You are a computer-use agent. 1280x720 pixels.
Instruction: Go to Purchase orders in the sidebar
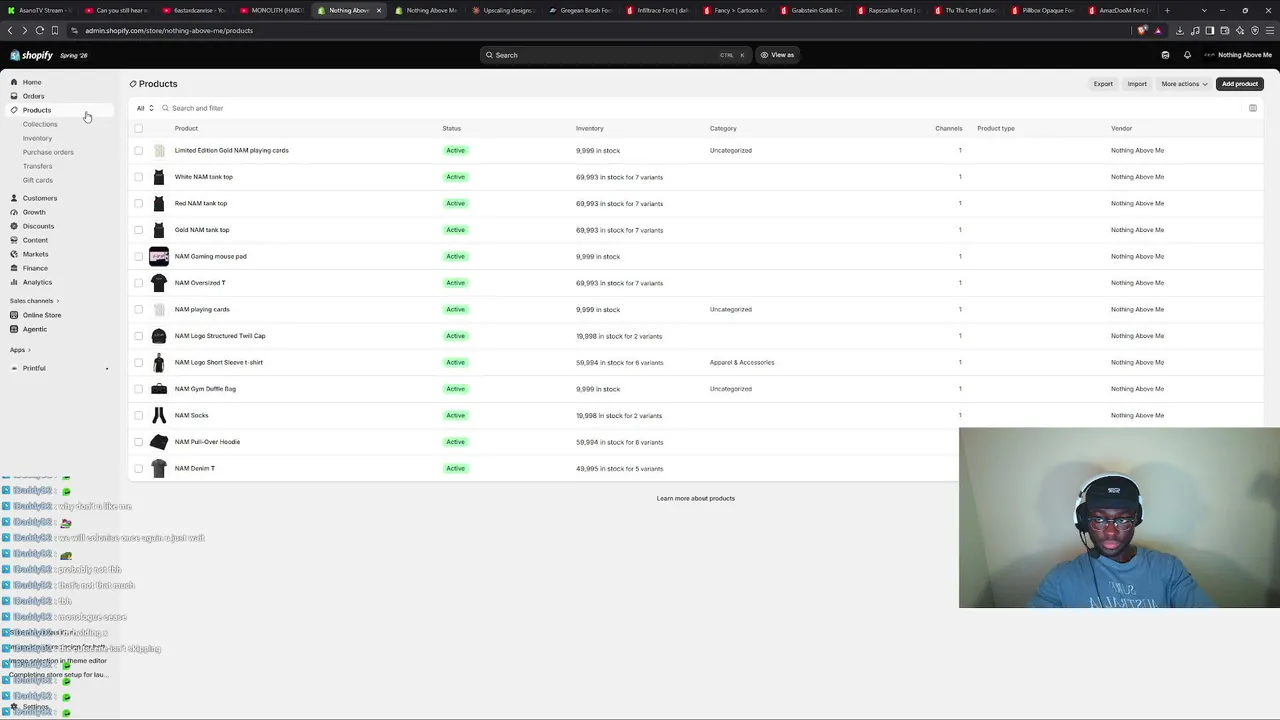point(48,152)
